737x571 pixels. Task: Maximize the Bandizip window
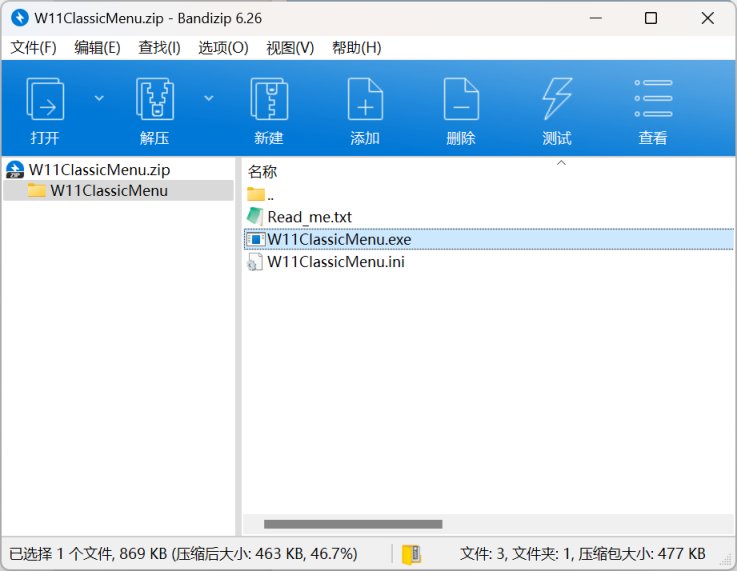coord(651,18)
